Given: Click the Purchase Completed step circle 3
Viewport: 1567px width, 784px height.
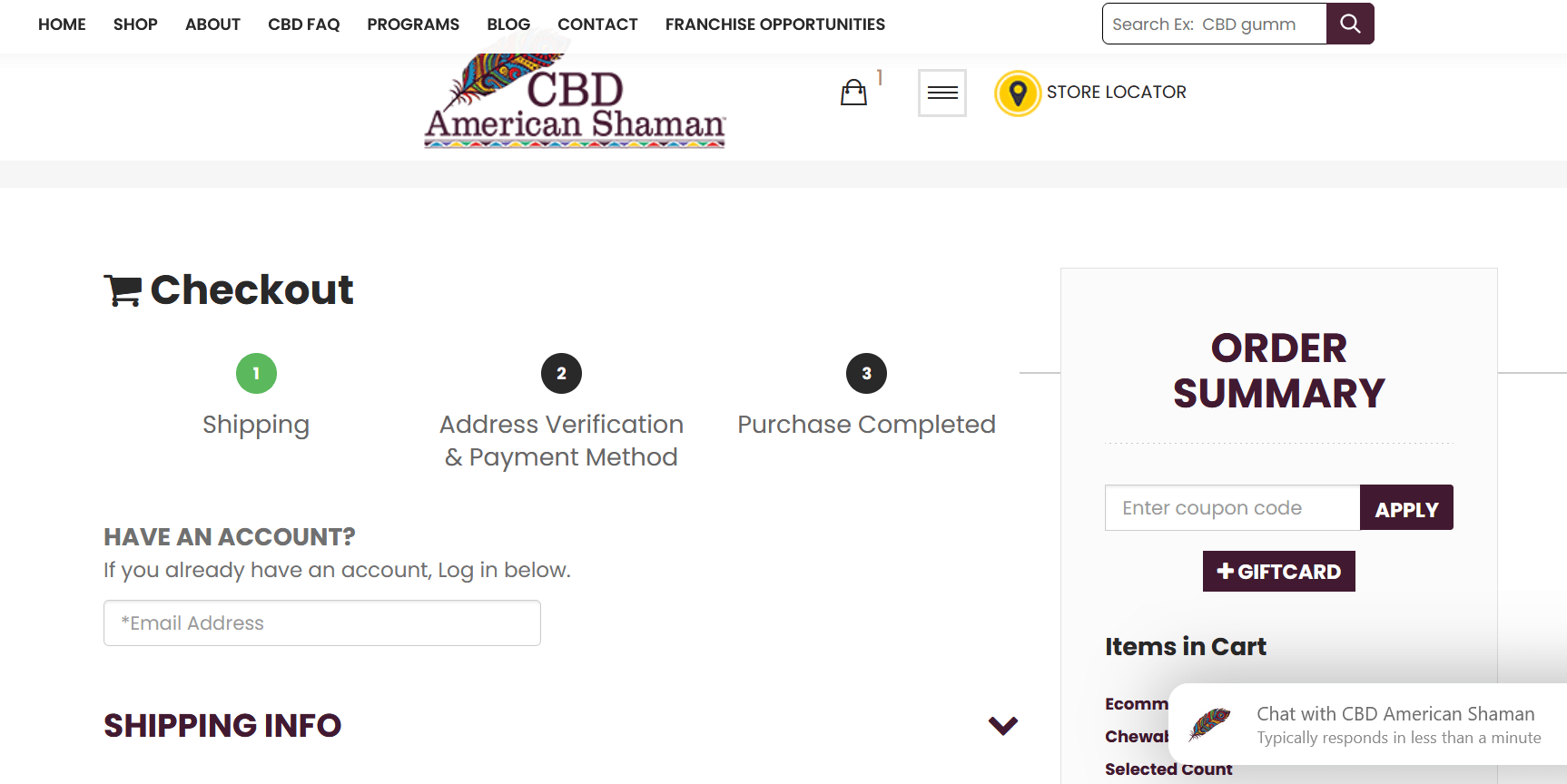Looking at the screenshot, I should pos(866,373).
